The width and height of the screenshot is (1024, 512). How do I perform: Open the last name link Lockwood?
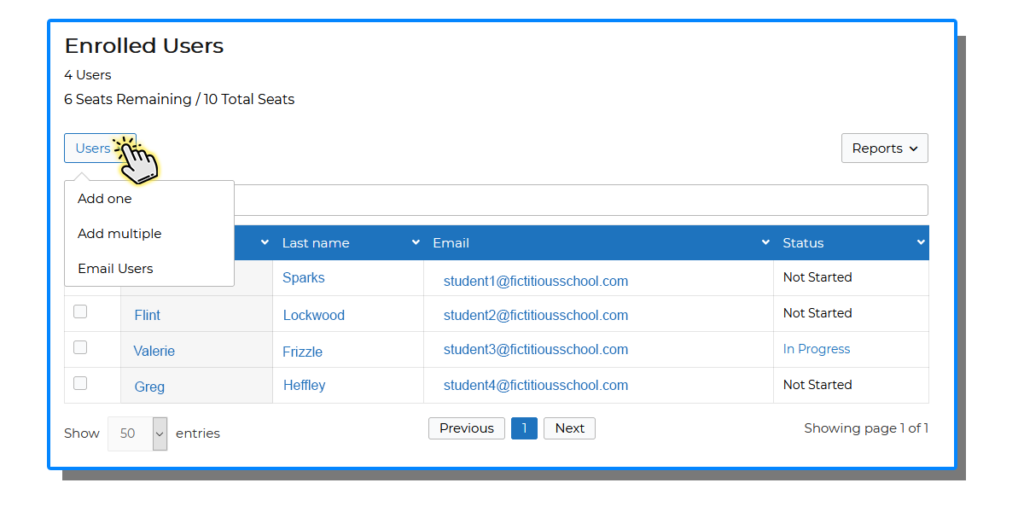tap(313, 315)
